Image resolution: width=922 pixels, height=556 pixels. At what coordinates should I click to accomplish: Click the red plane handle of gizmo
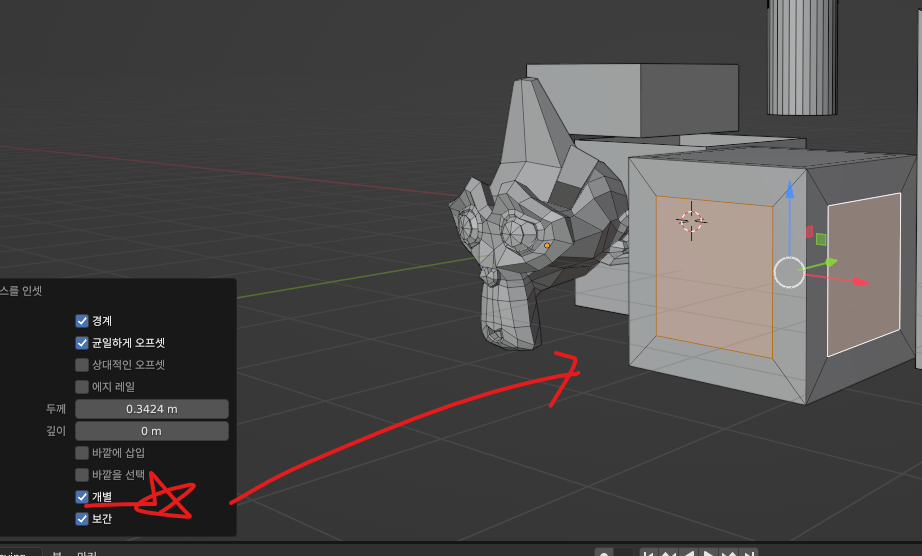[x=810, y=232]
